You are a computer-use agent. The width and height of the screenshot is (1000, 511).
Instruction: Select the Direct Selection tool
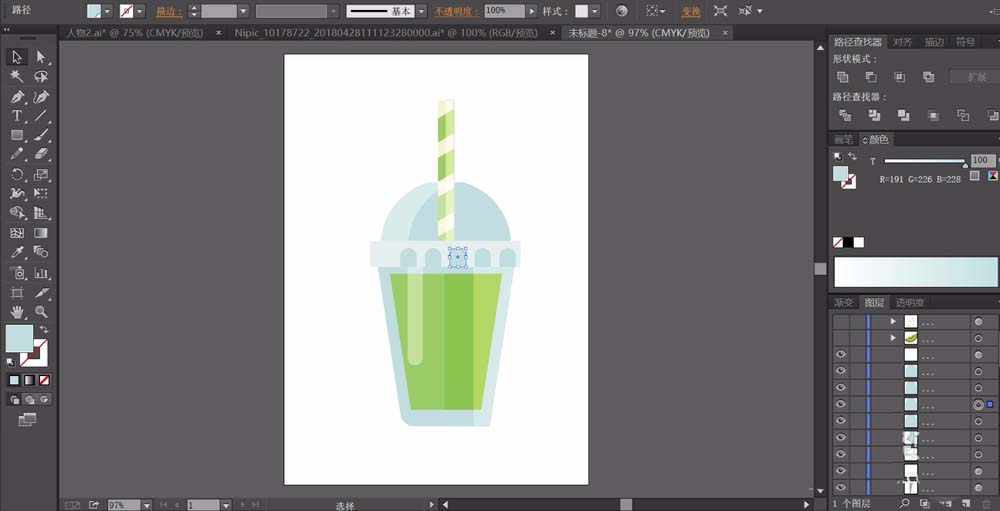point(41,57)
